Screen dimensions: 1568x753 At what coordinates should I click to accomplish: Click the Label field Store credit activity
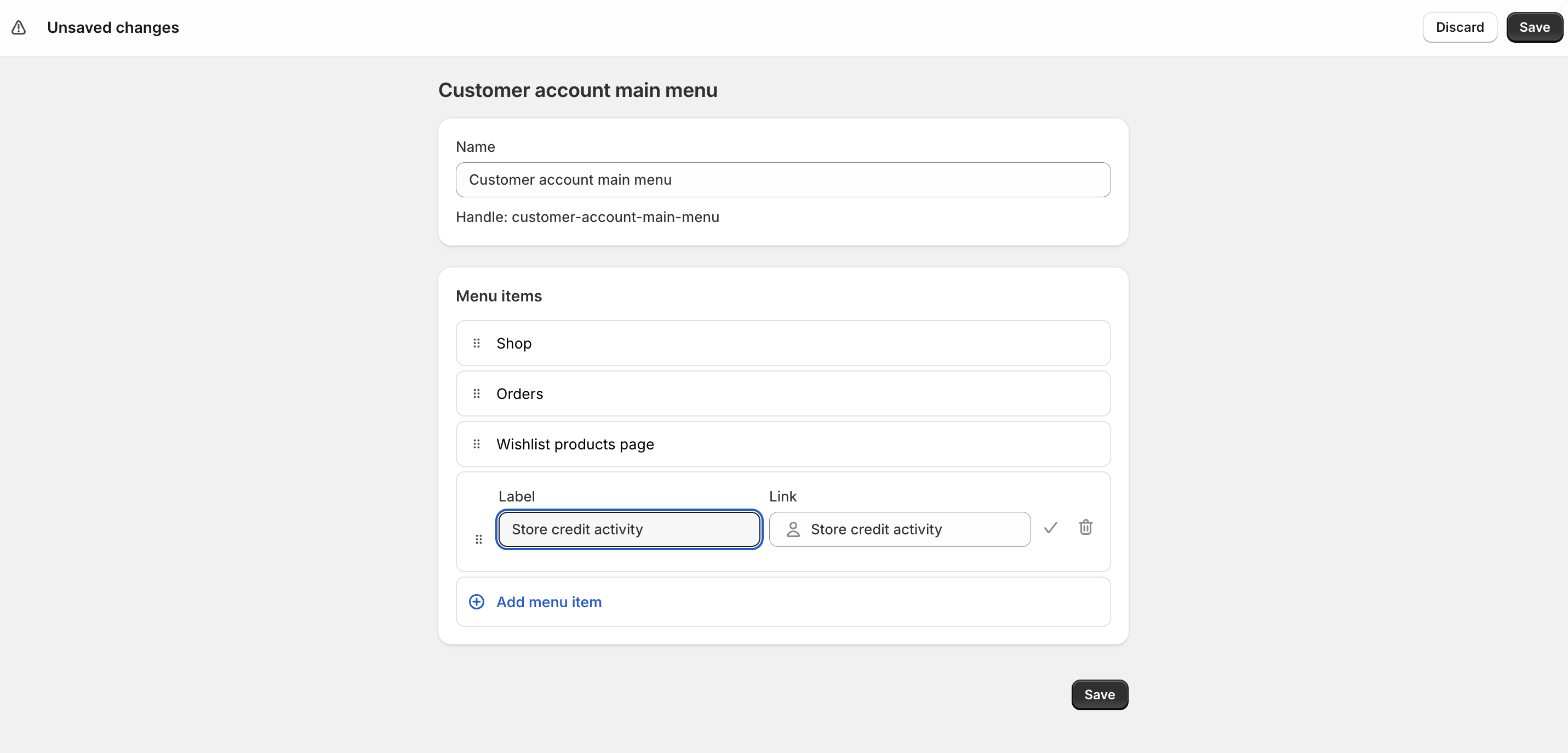629,529
